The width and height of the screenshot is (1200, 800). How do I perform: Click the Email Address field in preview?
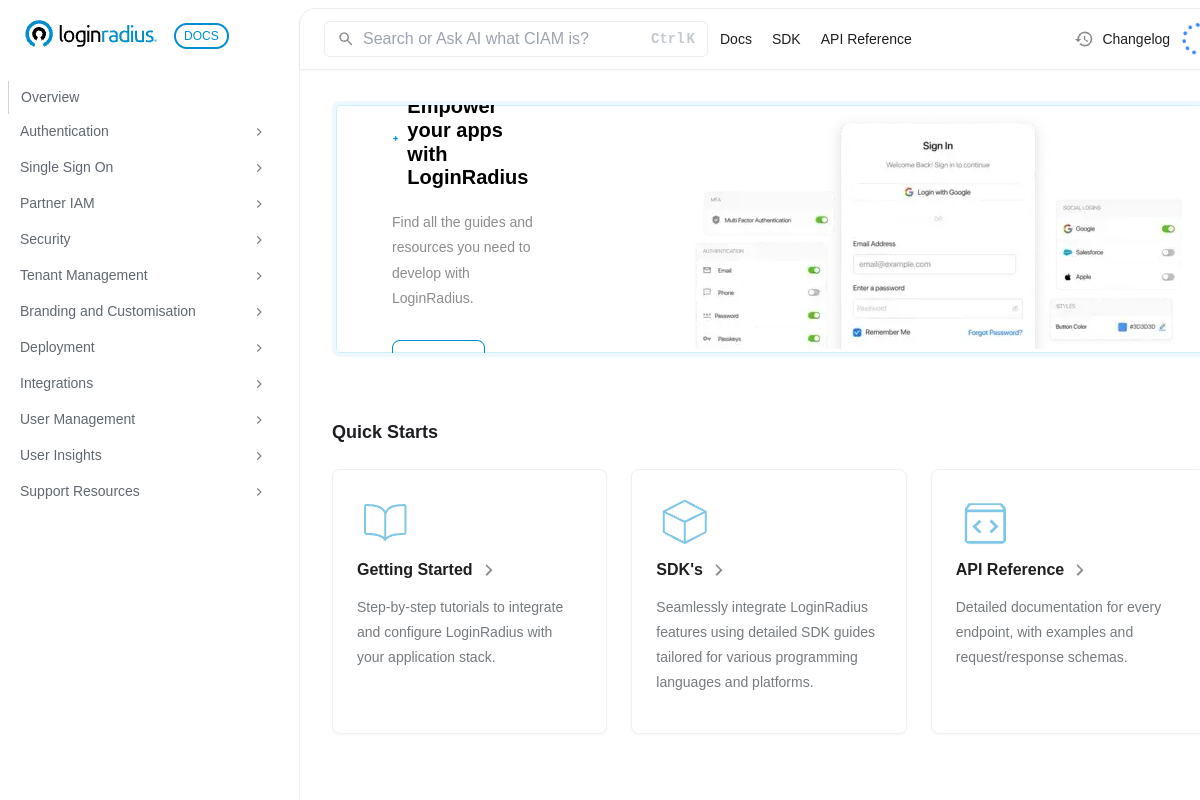click(934, 264)
